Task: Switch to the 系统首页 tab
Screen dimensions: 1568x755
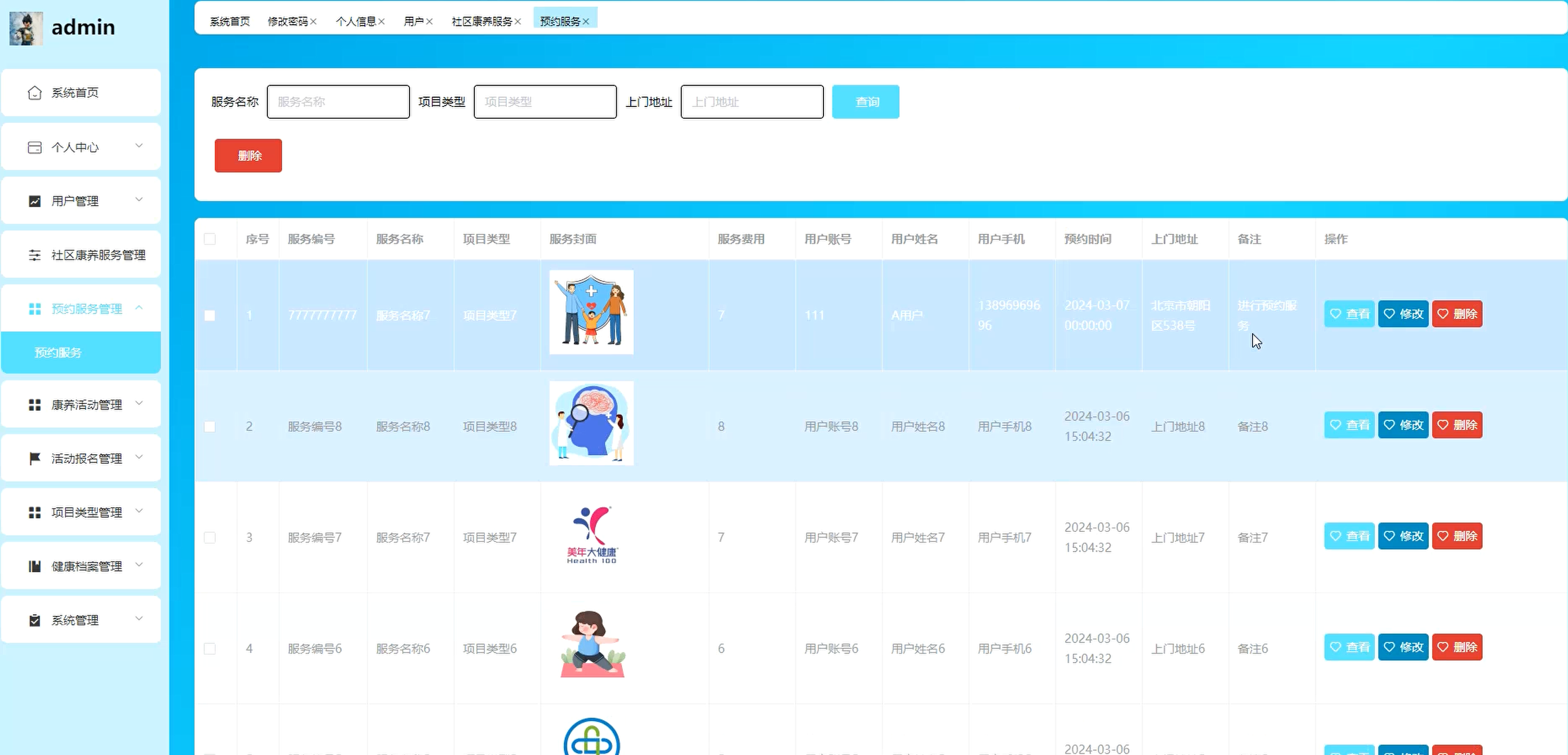Action: point(230,21)
